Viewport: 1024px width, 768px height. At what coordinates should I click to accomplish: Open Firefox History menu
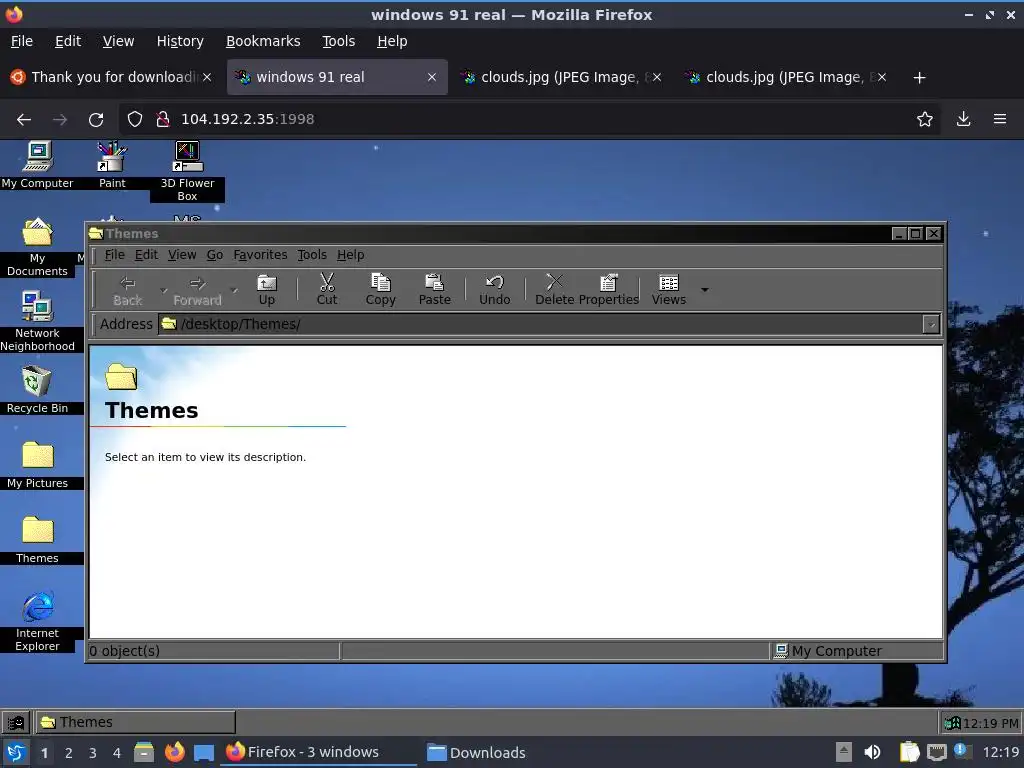click(180, 41)
